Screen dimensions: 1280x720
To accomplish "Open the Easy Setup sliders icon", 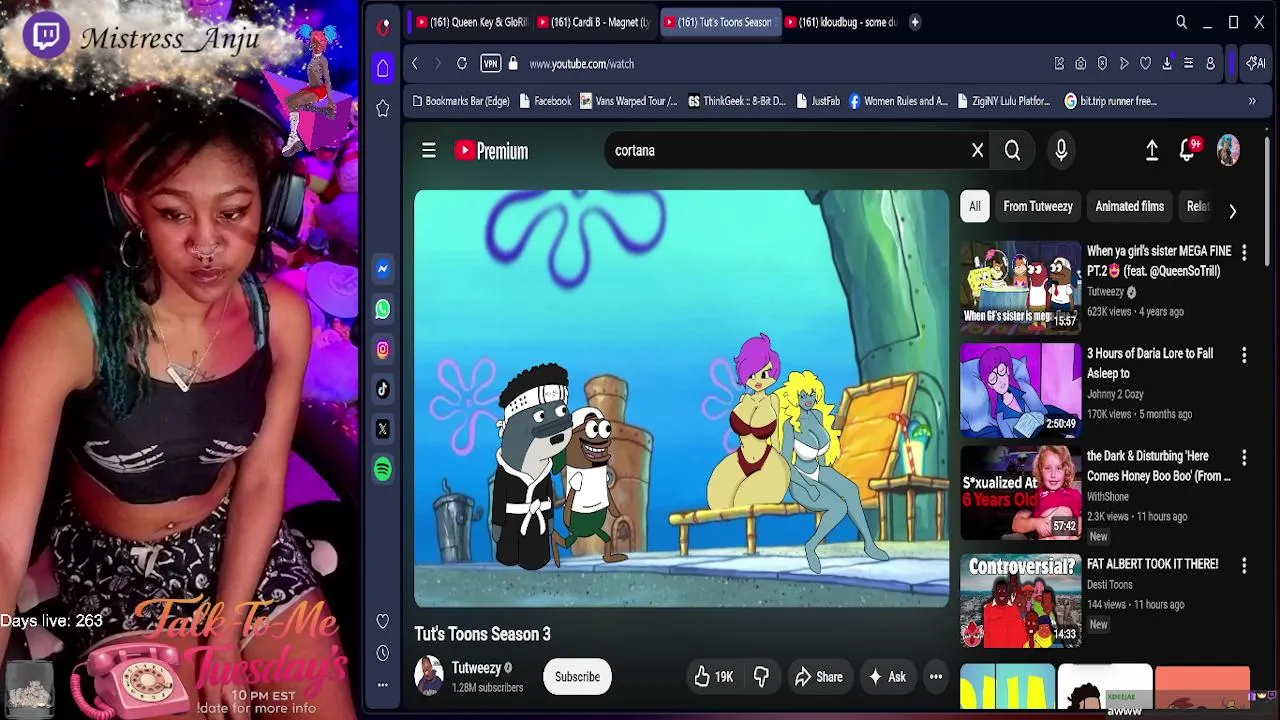I will [1188, 64].
